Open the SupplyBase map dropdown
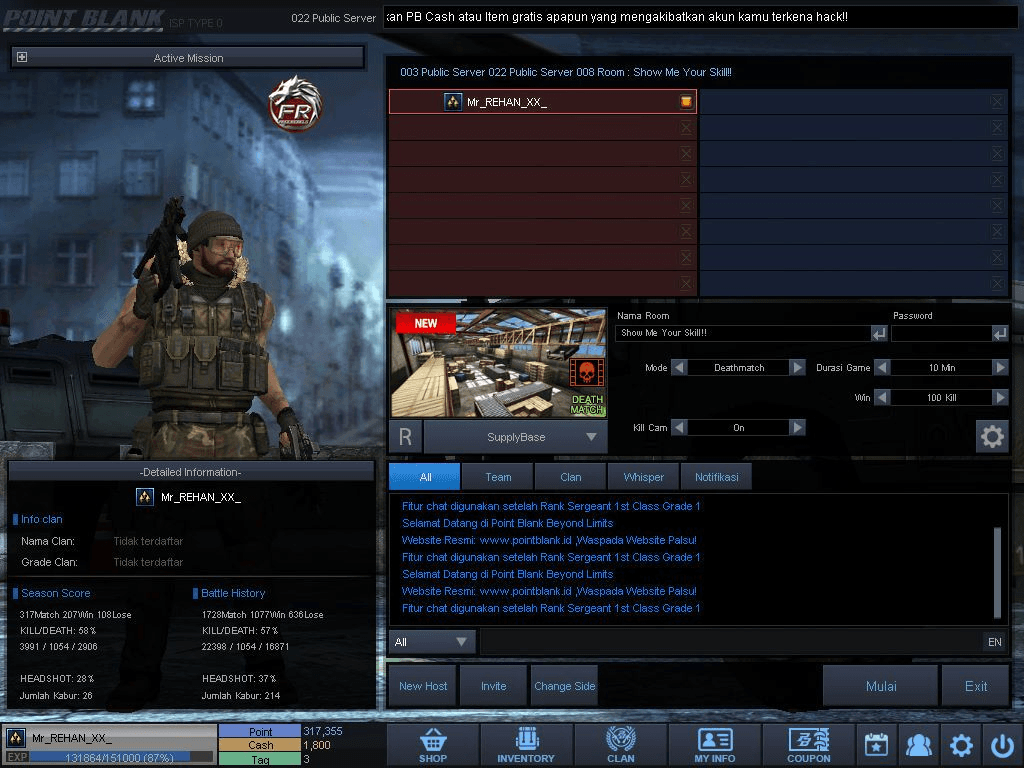This screenshot has width=1024, height=768. [x=516, y=437]
